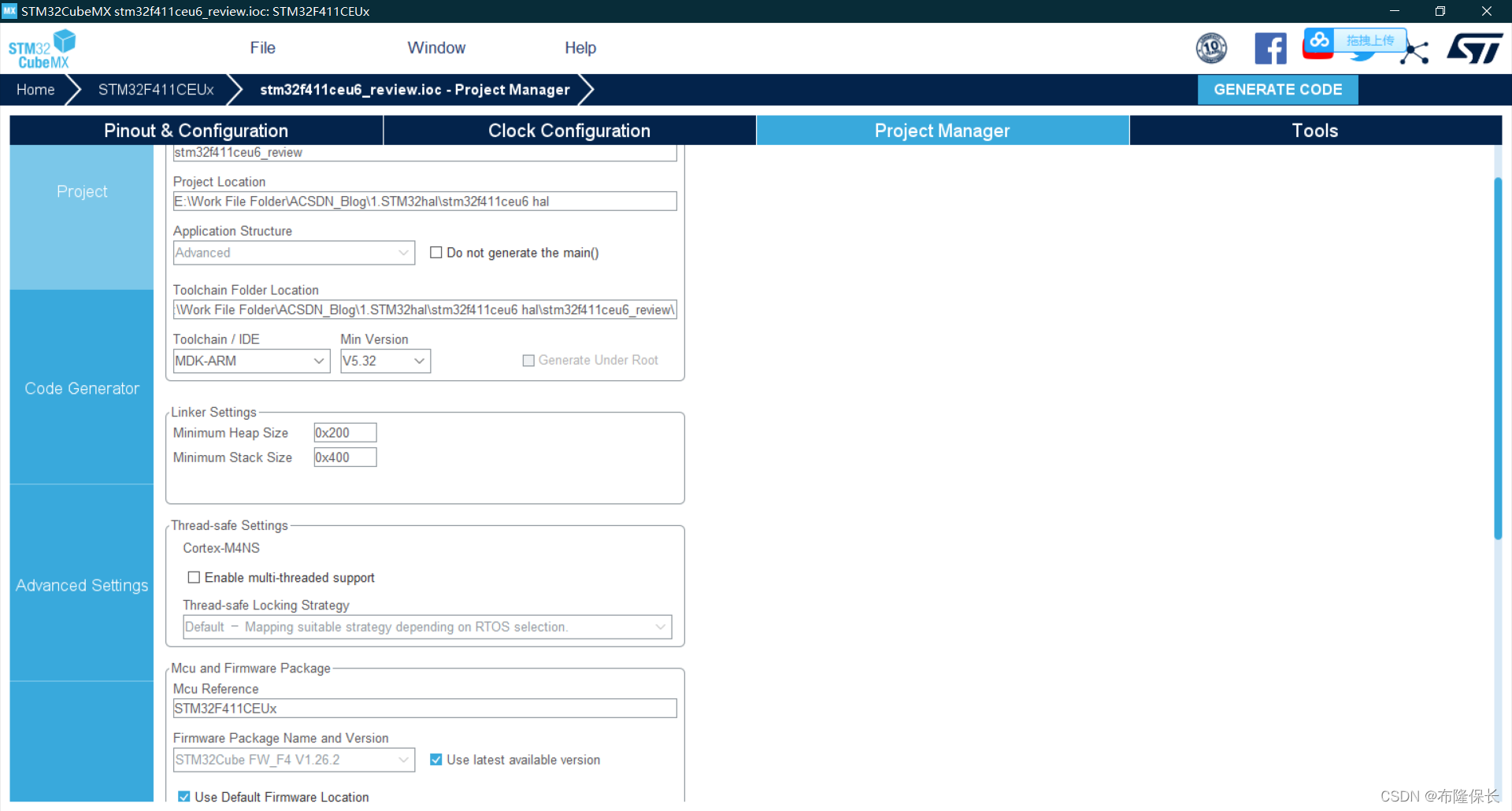This screenshot has width=1512, height=811.
Task: Open the Toolchain / IDE MDK-ARM dropdown
Action: tap(251, 361)
